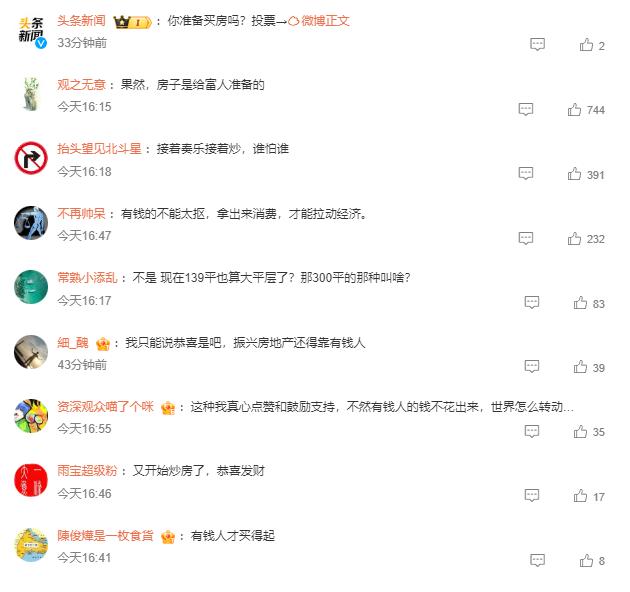This screenshot has height=592, width=630.
Task: Reply to 观之无意's comment
Action: pos(526,109)
